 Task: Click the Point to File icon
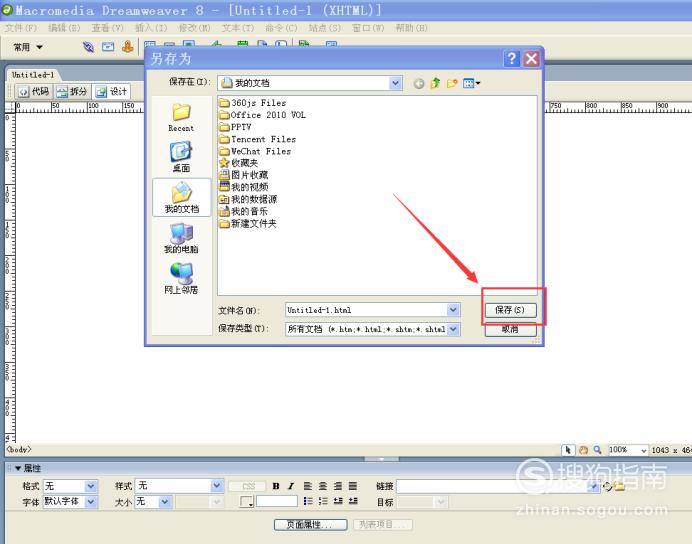[x=607, y=486]
